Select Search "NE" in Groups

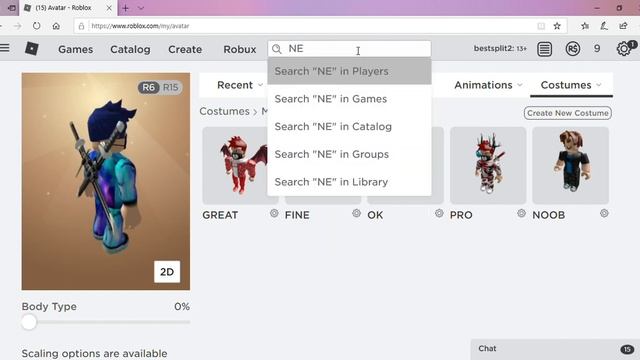click(x=349, y=154)
